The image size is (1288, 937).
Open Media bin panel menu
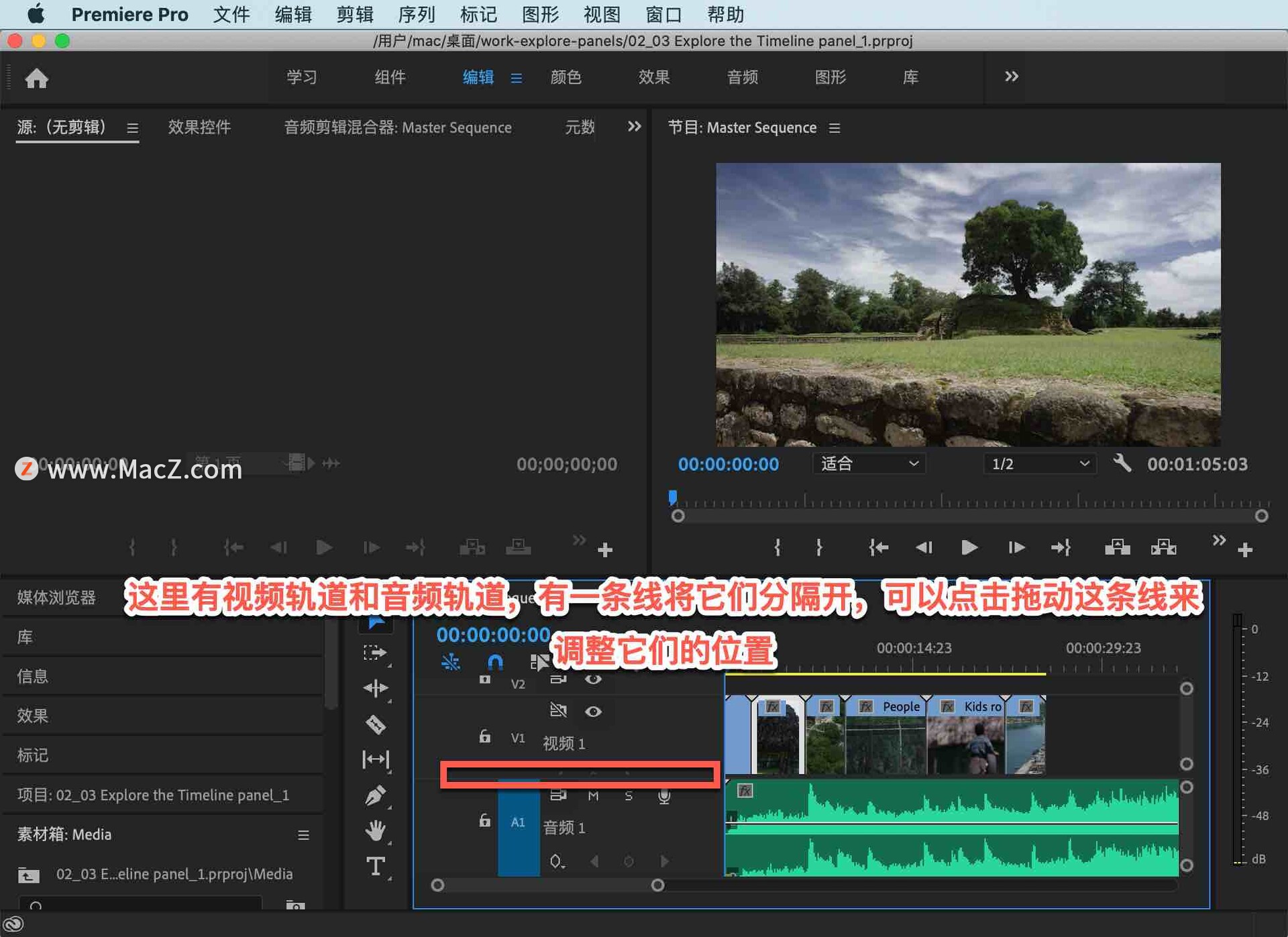click(303, 835)
